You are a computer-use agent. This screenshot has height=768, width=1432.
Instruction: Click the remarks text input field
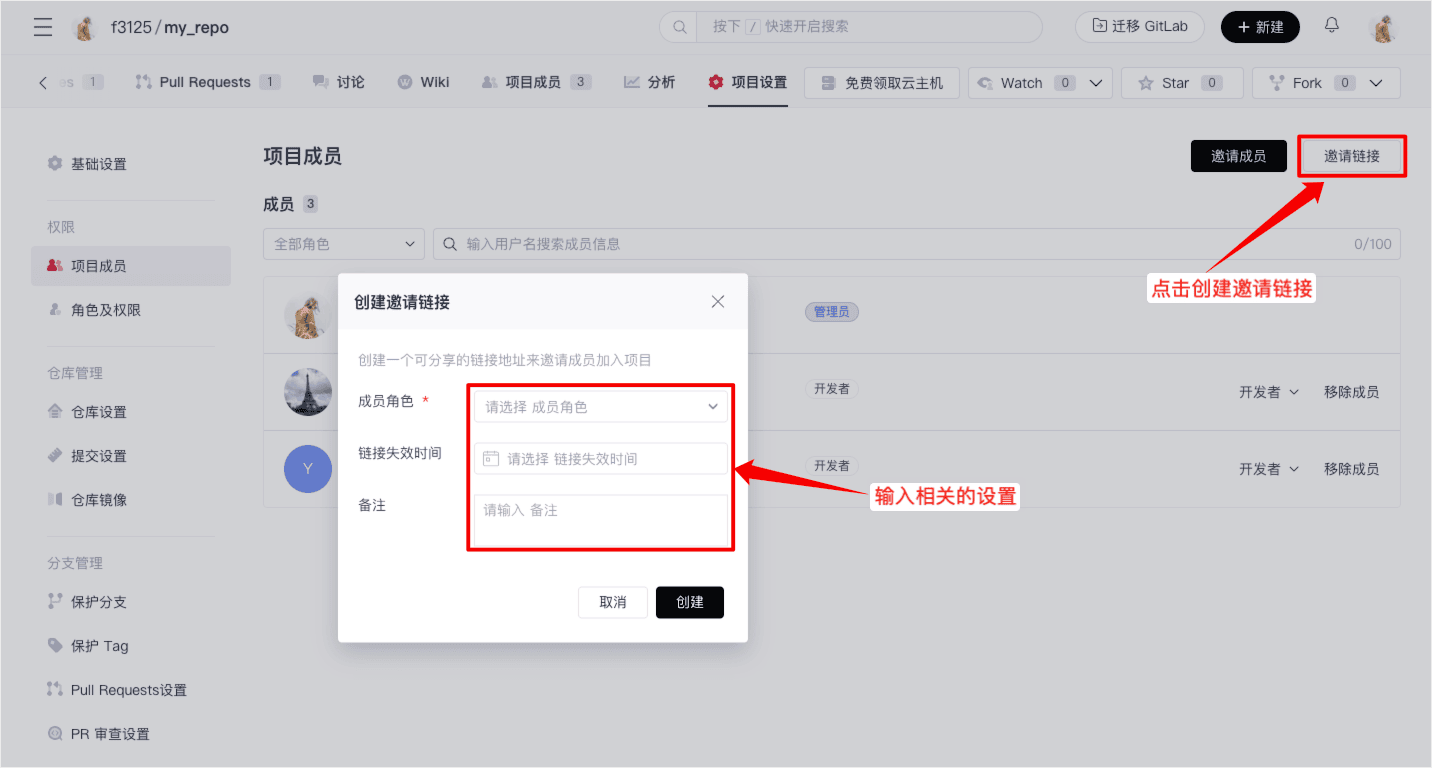(601, 520)
